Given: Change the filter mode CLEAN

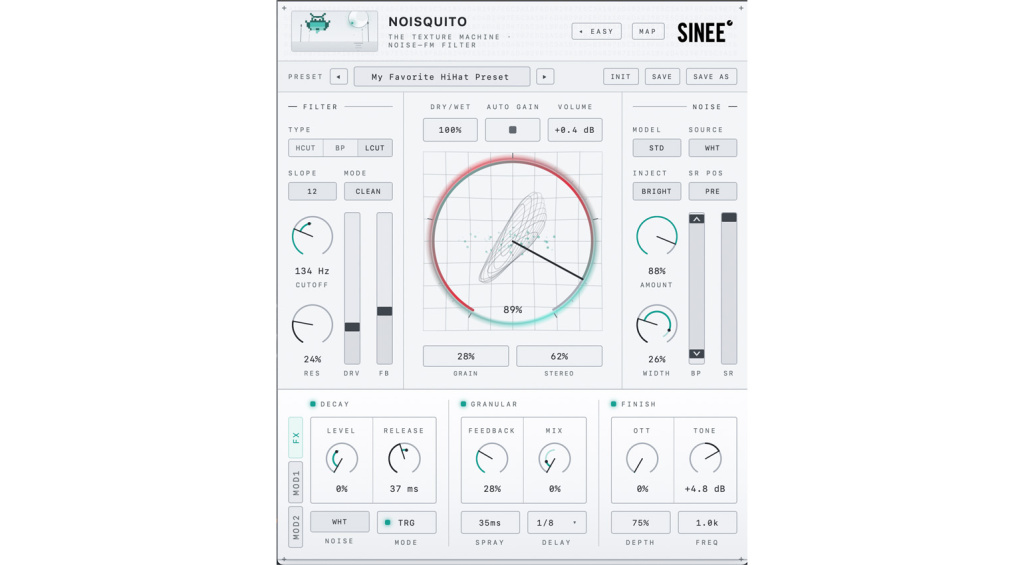Looking at the screenshot, I should [x=368, y=191].
